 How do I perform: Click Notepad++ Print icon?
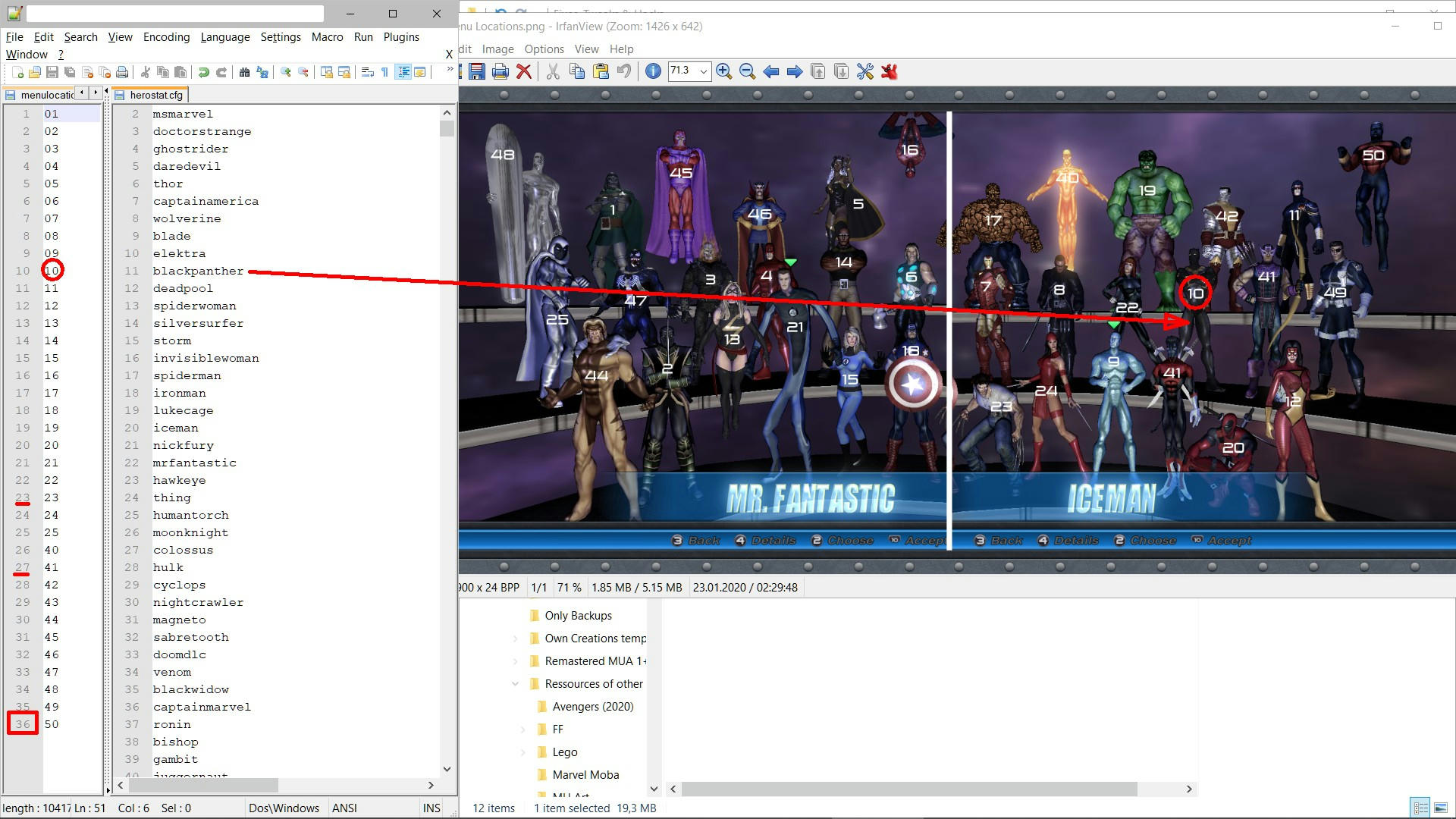[122, 72]
